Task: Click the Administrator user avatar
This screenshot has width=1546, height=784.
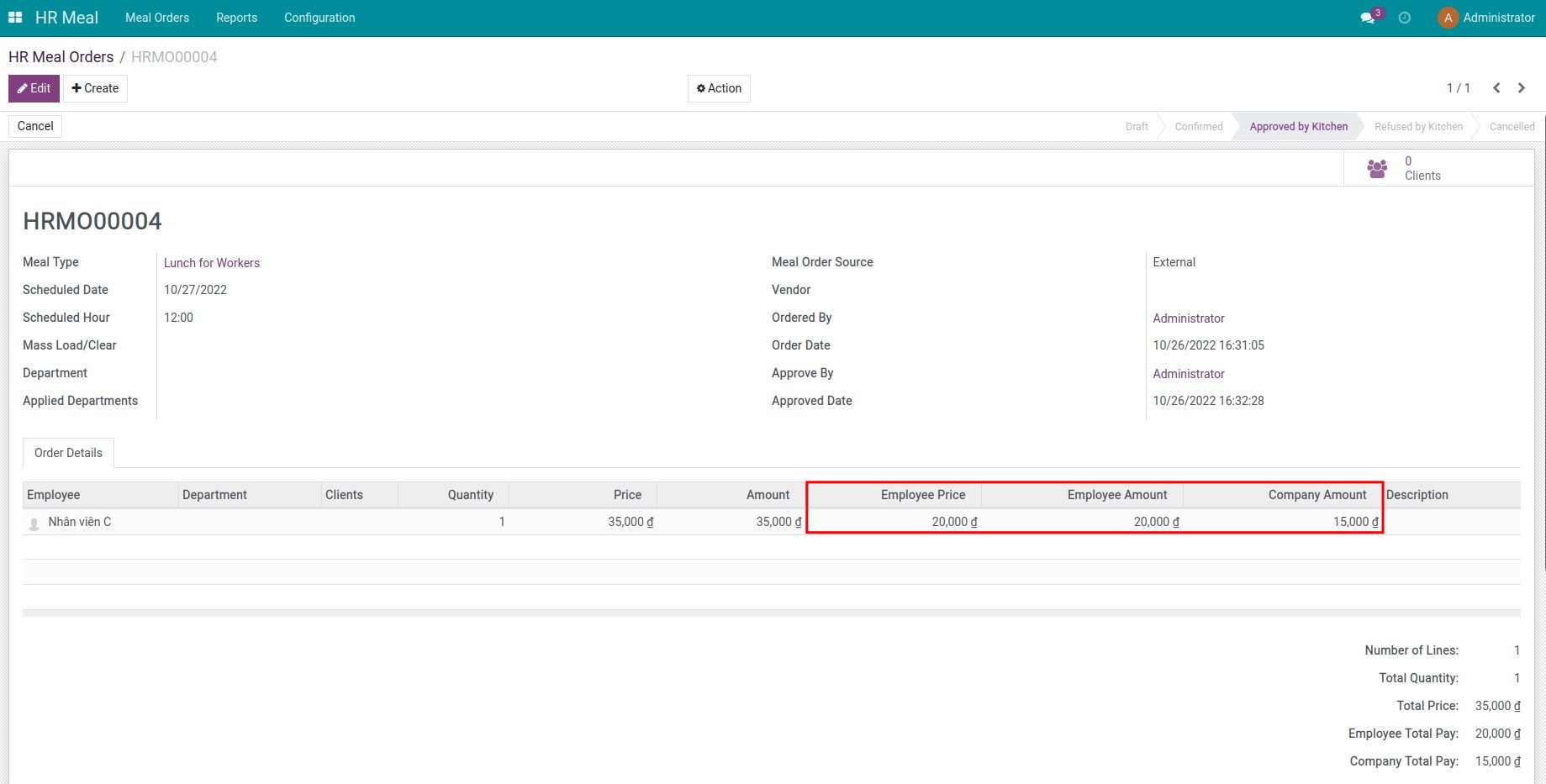Action: 1448,18
